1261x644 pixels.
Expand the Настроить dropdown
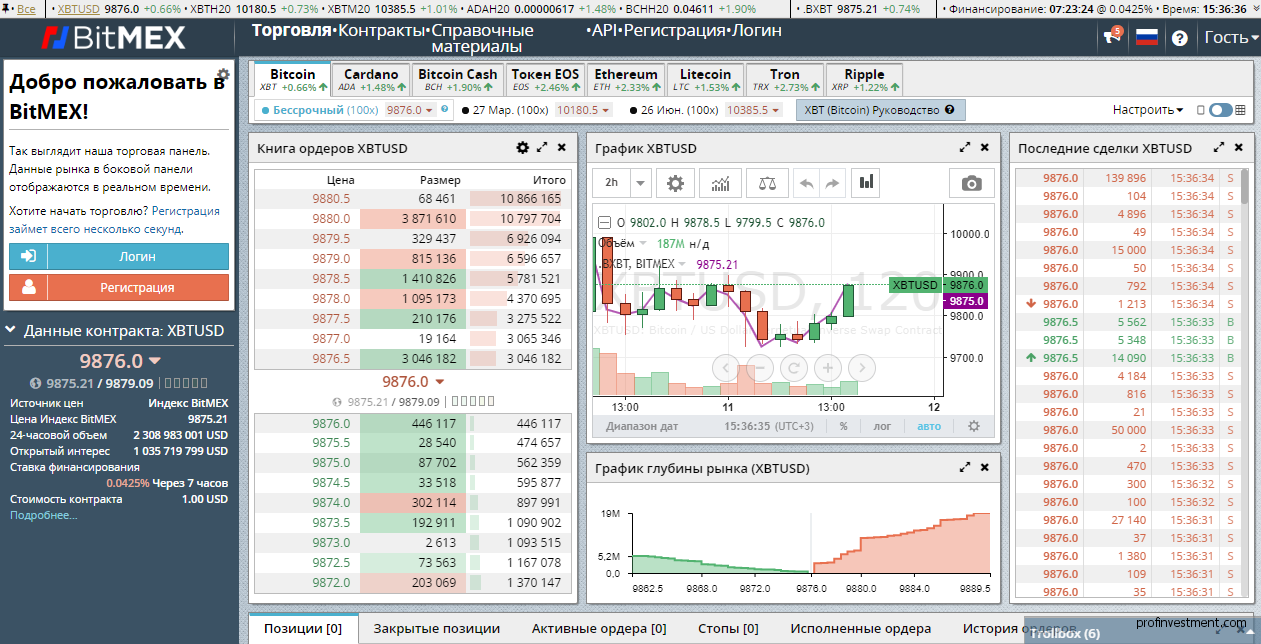click(x=1147, y=110)
